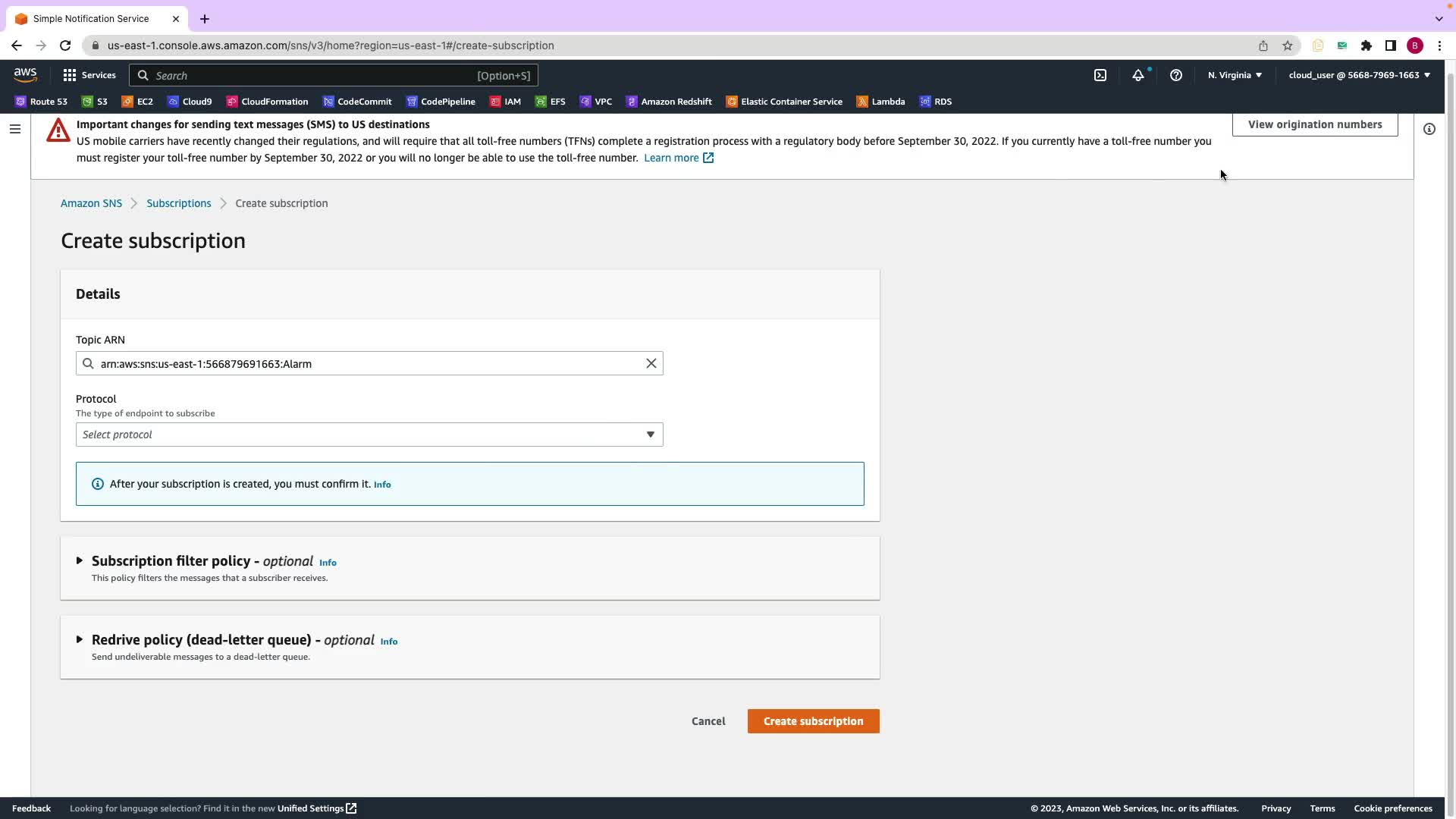The height and width of the screenshot is (819, 1456).
Task: Go to Subscriptions breadcrumb
Action: tap(178, 203)
